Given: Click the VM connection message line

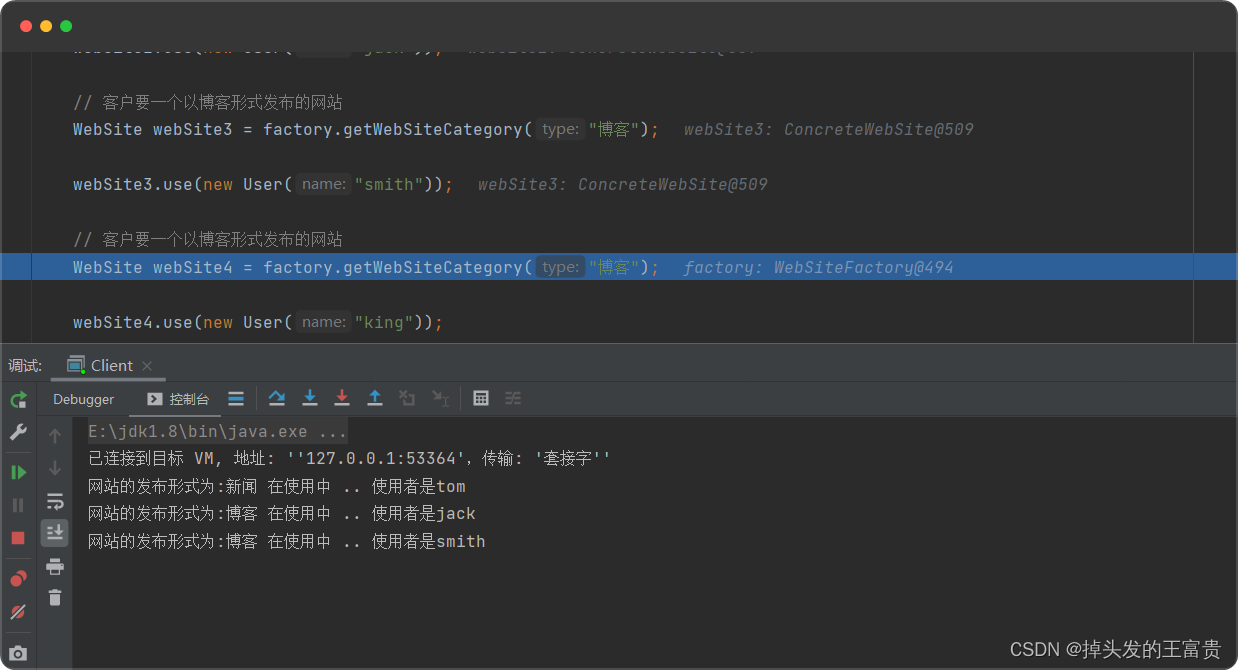Looking at the screenshot, I should coord(349,459).
